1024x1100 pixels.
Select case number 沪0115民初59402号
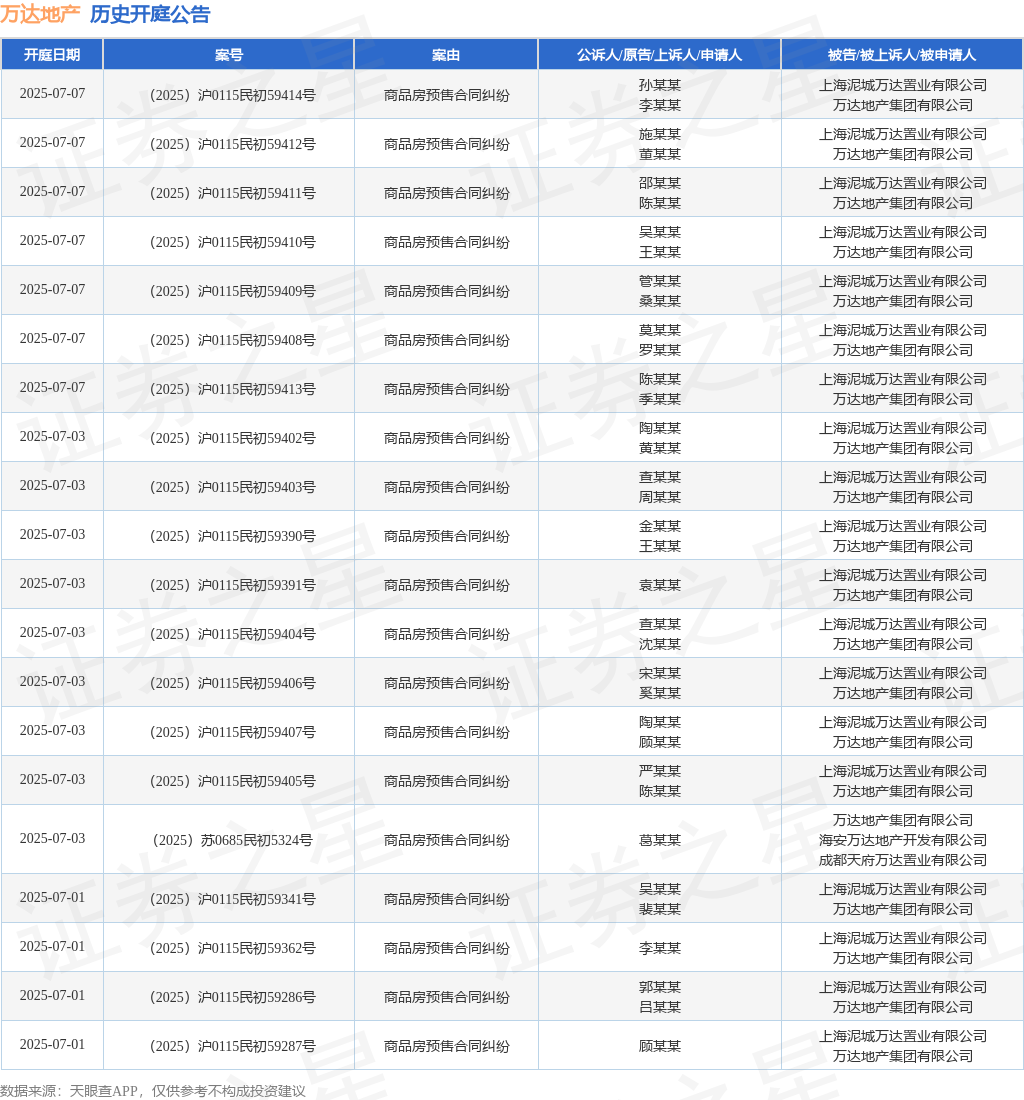click(x=232, y=438)
